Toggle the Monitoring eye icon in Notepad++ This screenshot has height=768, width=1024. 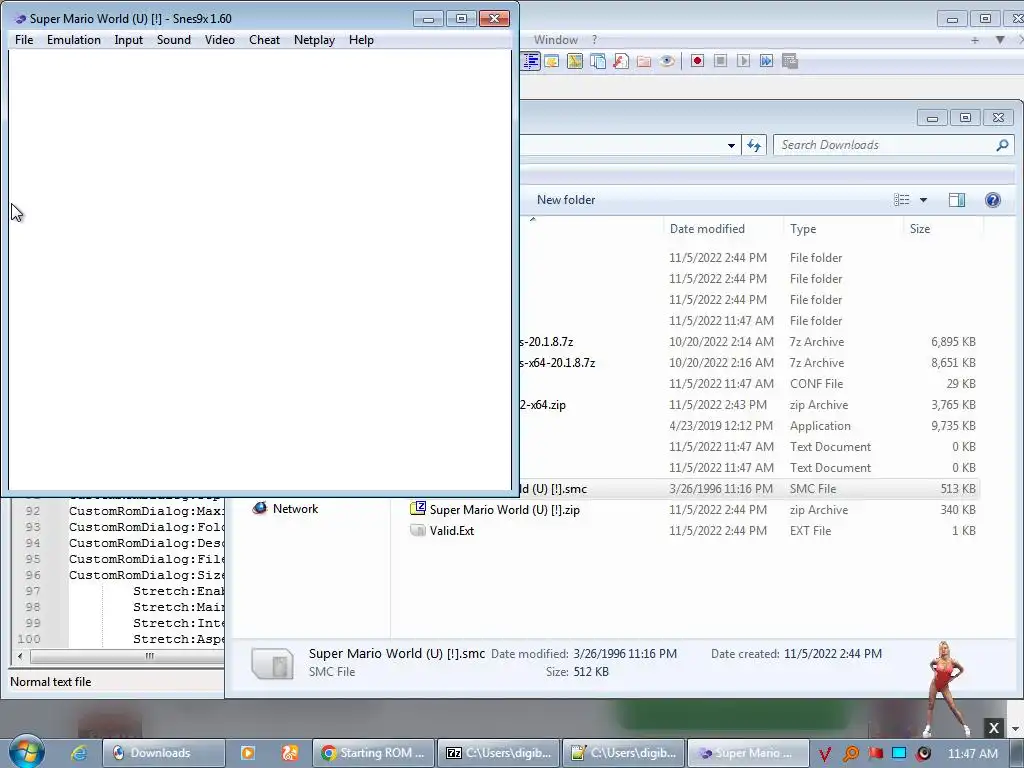tap(667, 61)
